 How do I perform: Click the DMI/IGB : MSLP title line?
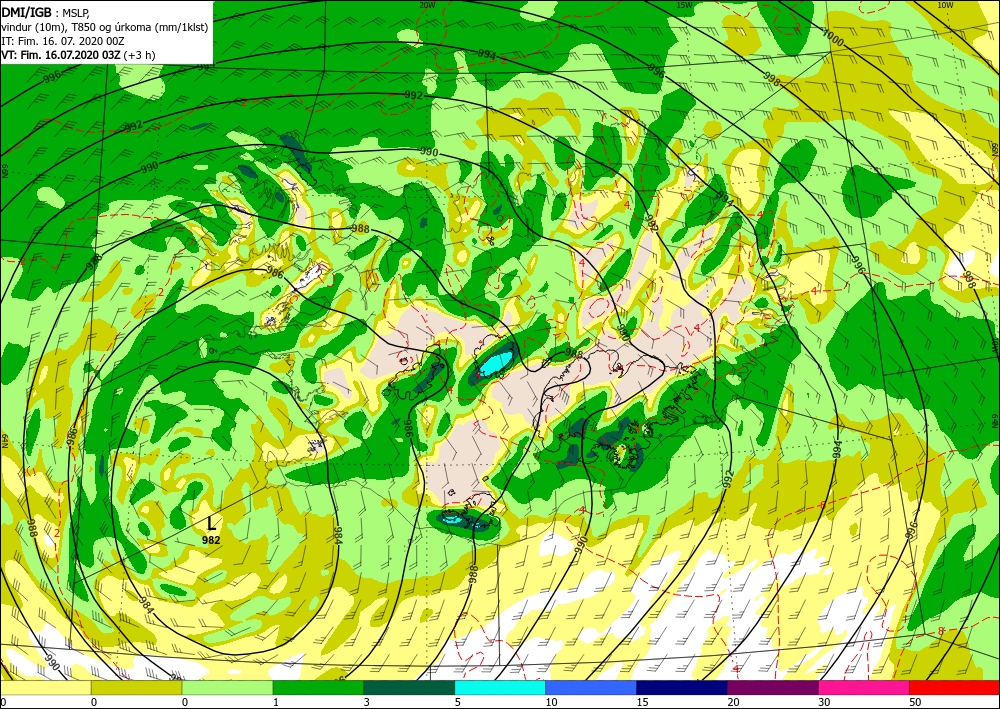click(x=46, y=13)
